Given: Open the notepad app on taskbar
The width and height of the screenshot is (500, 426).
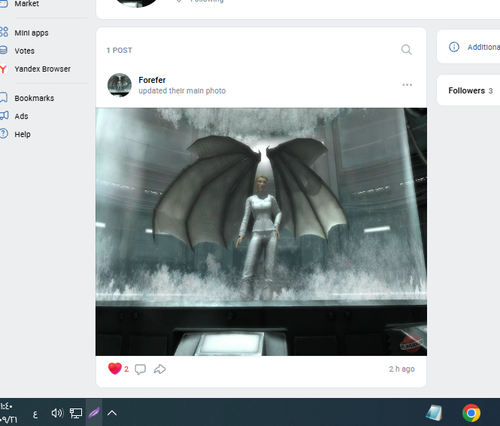Looking at the screenshot, I should coord(434,413).
